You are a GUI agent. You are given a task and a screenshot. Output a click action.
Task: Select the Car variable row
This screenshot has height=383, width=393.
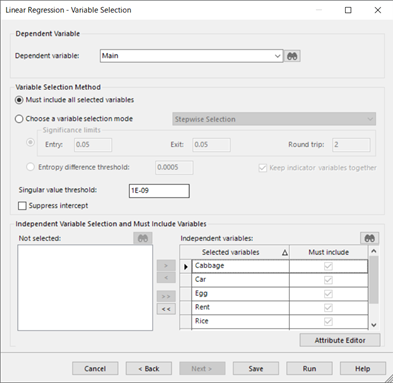point(240,280)
